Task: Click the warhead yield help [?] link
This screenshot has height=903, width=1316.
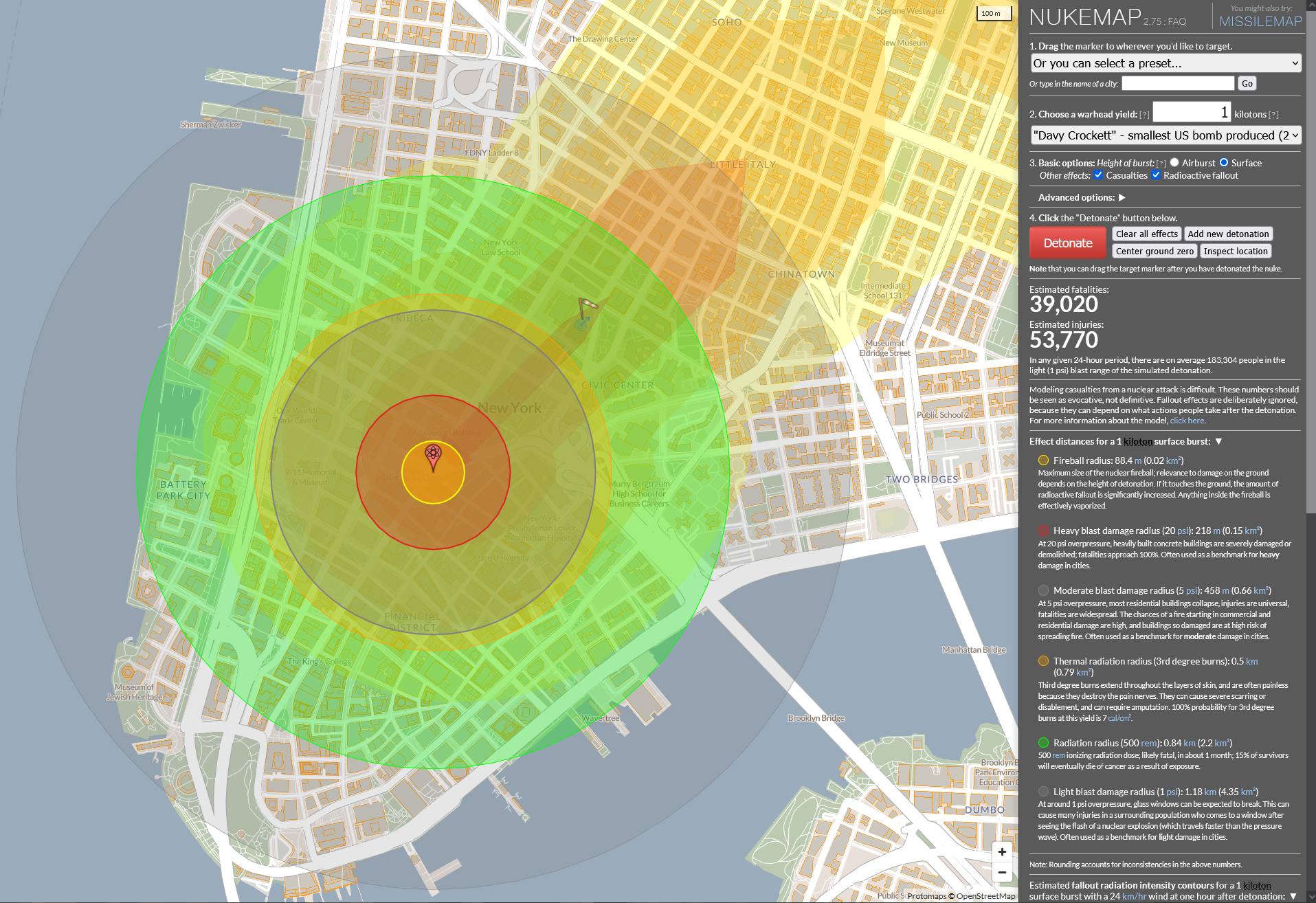Action: (1144, 115)
